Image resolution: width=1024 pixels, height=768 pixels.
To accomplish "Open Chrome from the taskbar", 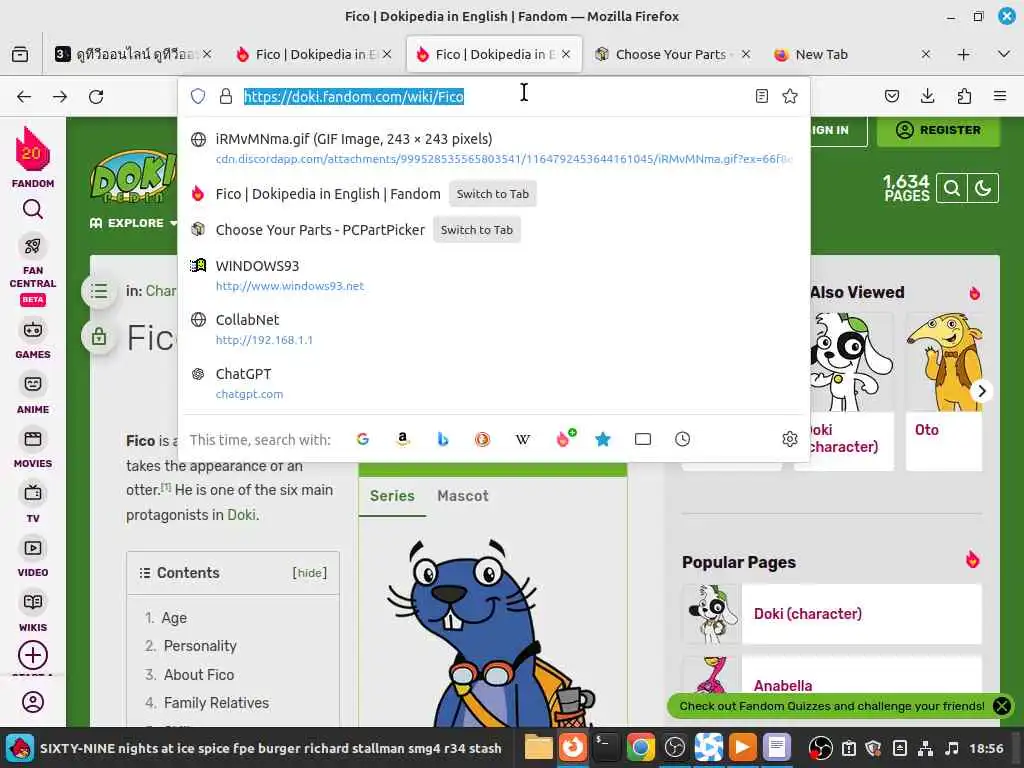I will [x=640, y=747].
